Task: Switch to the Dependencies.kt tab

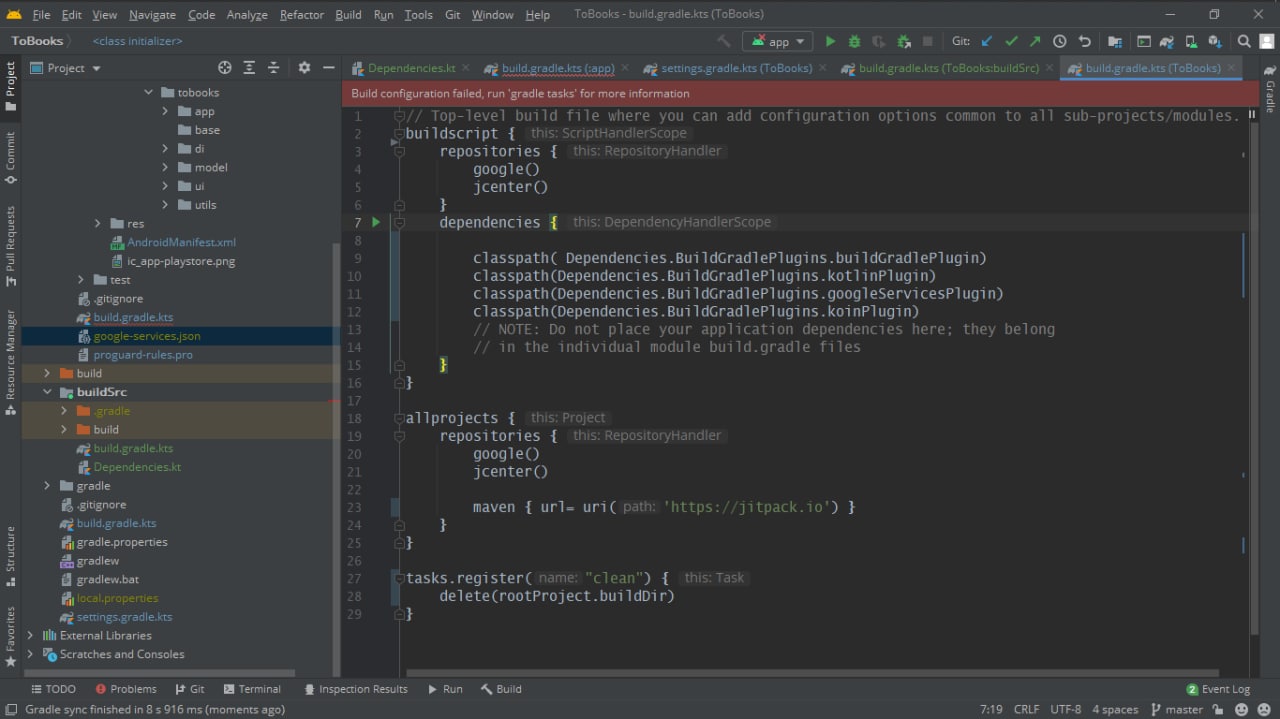Action: [x=412, y=68]
